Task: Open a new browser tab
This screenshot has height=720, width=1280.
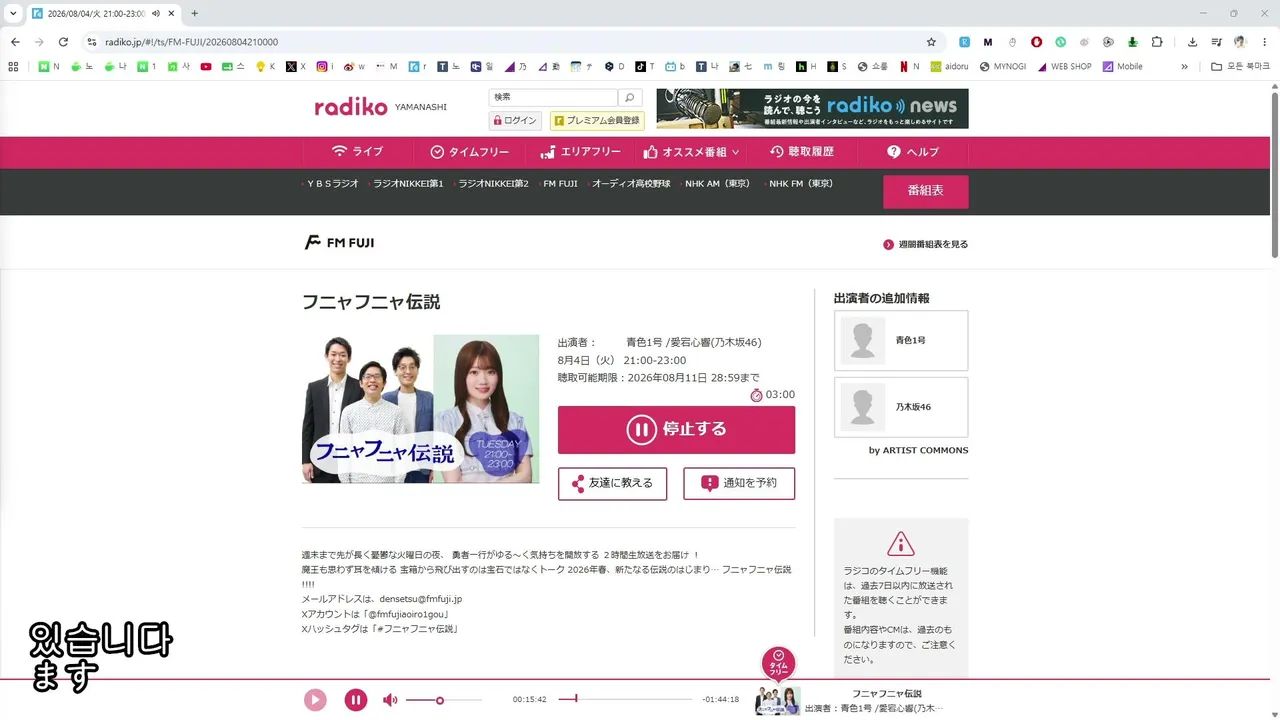Action: click(194, 13)
